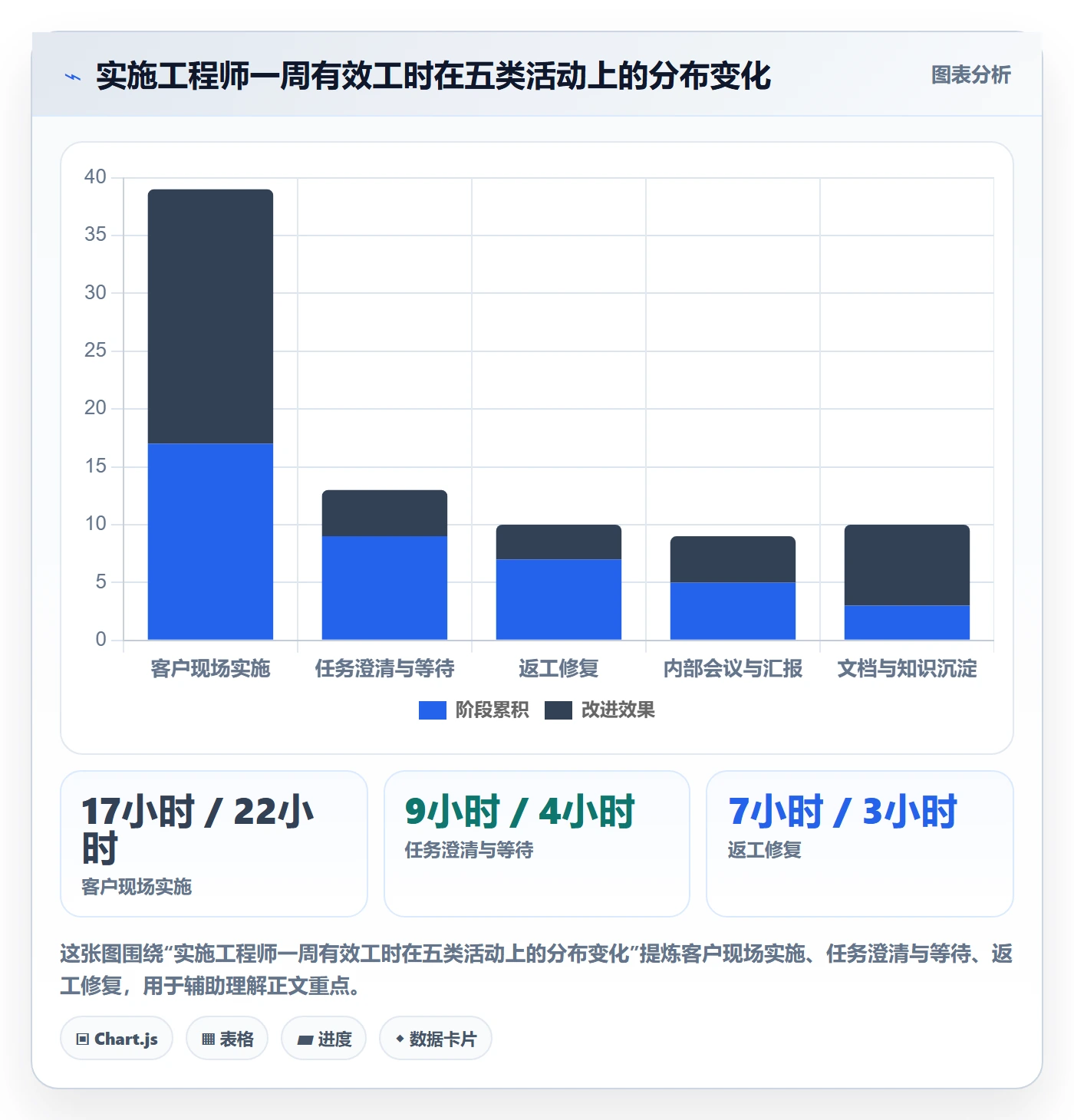Click the green 9小时 / 4小时 stat value
This screenshot has width=1074, height=1120.
520,812
